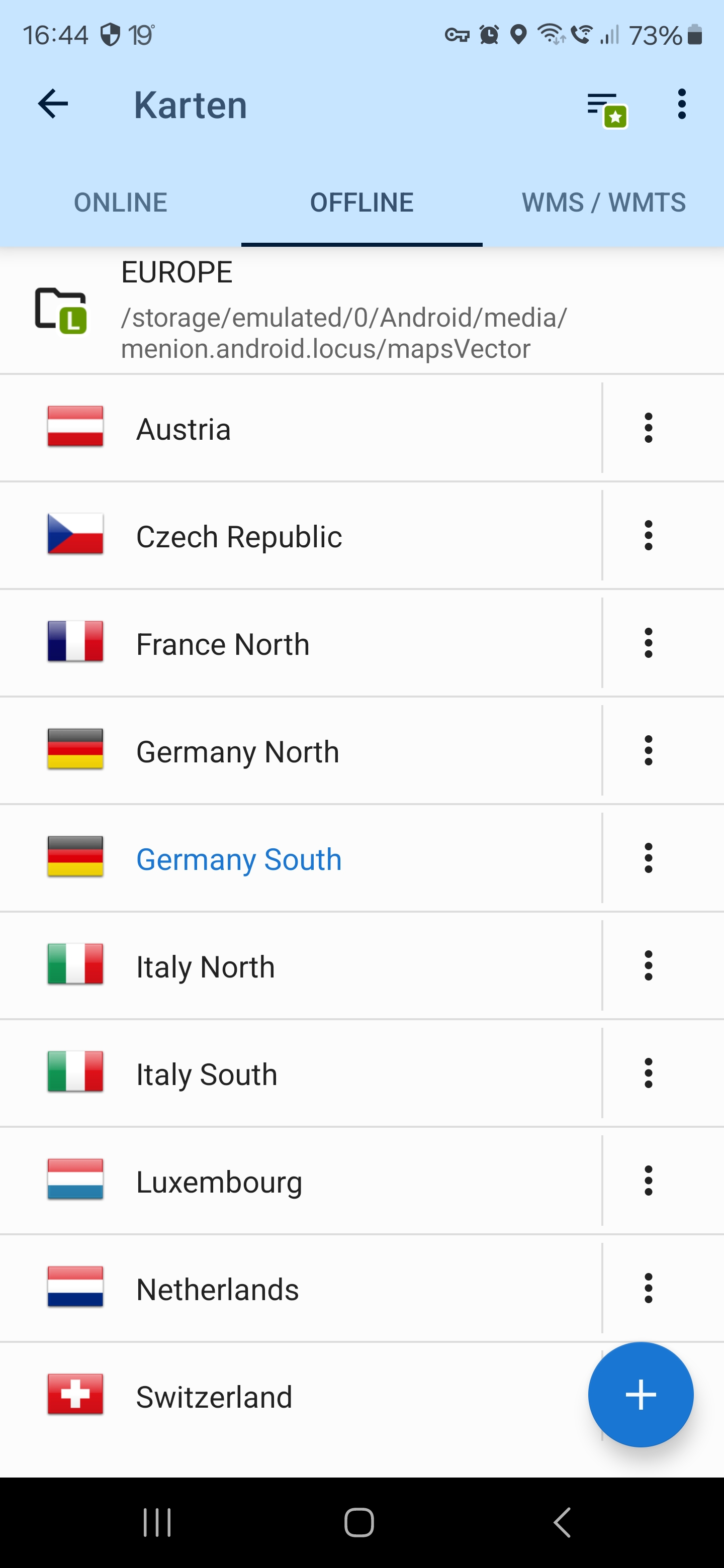Expand the Germany South options menu
Screen dimensions: 724x1568
point(649,858)
